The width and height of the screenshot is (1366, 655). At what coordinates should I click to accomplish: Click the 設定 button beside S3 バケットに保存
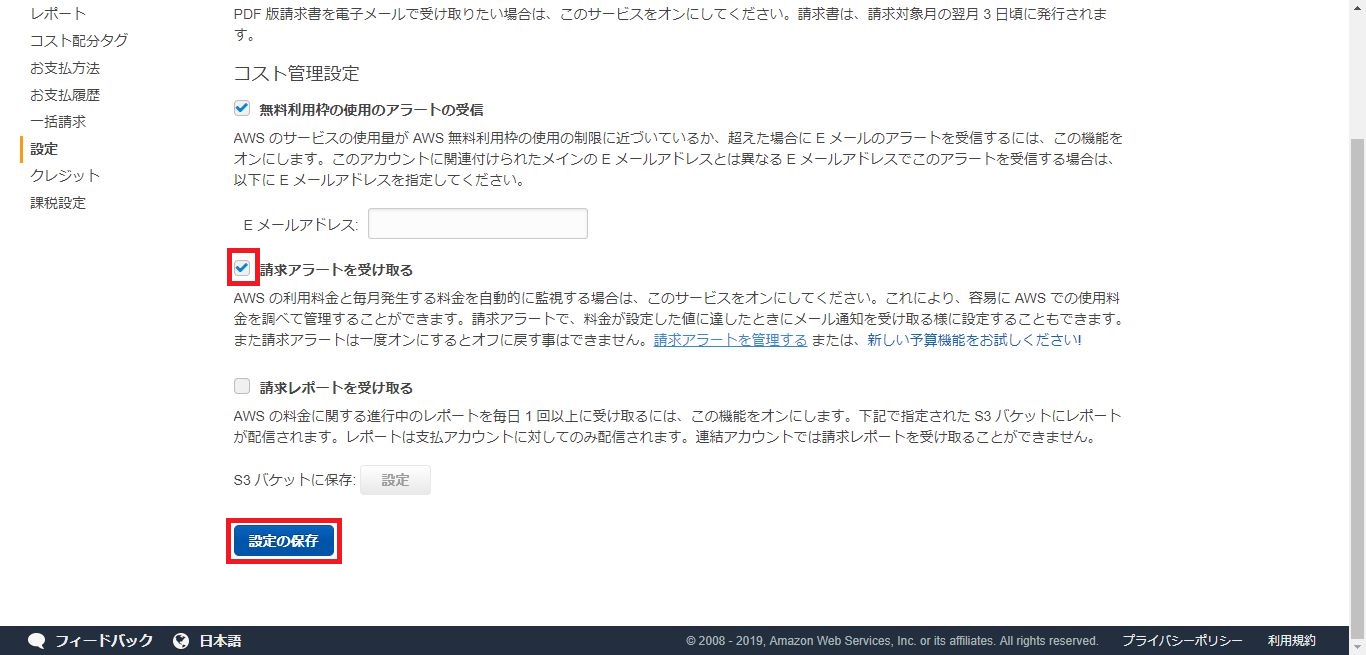(395, 480)
